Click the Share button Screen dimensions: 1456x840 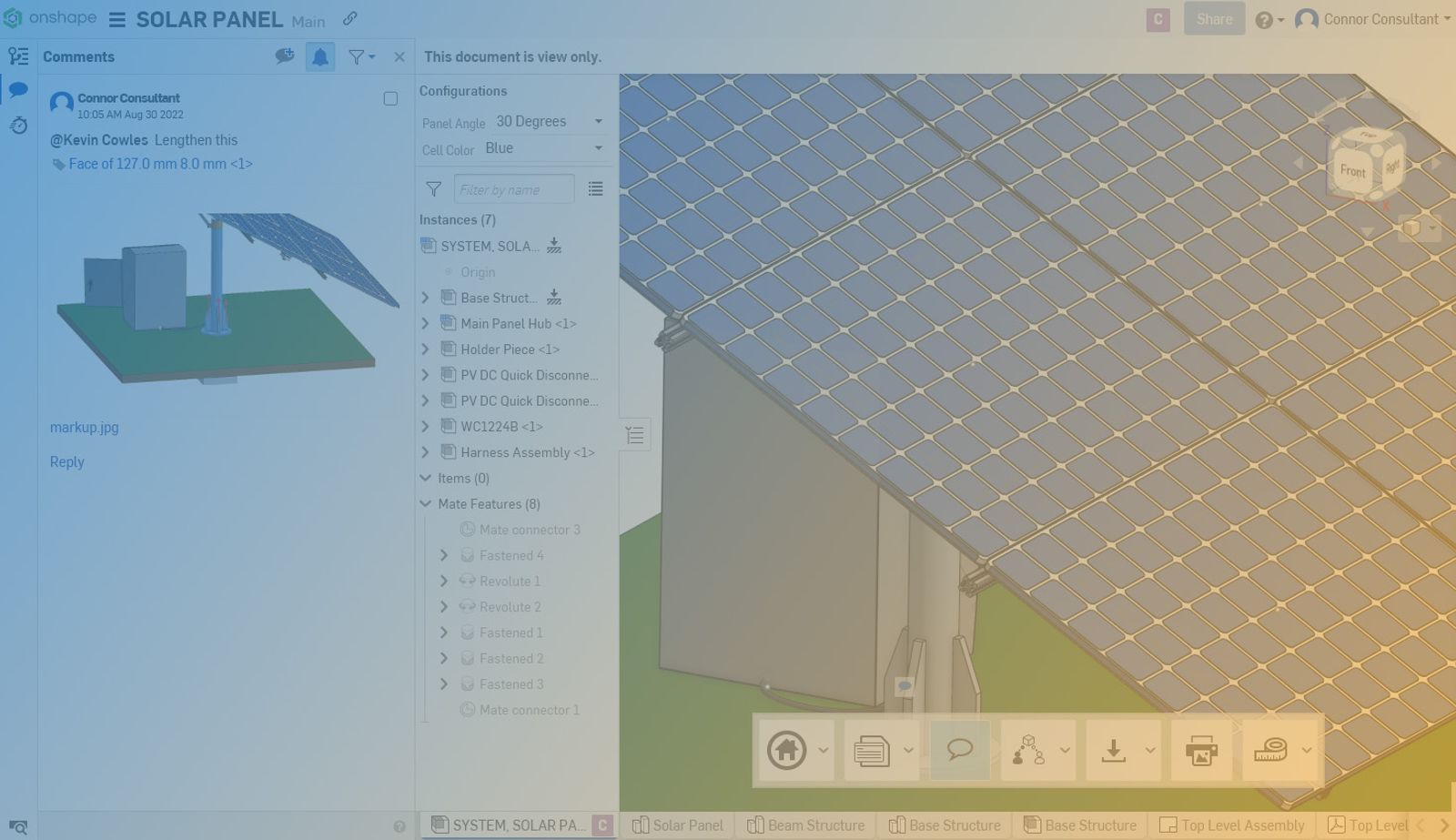pos(1214,19)
